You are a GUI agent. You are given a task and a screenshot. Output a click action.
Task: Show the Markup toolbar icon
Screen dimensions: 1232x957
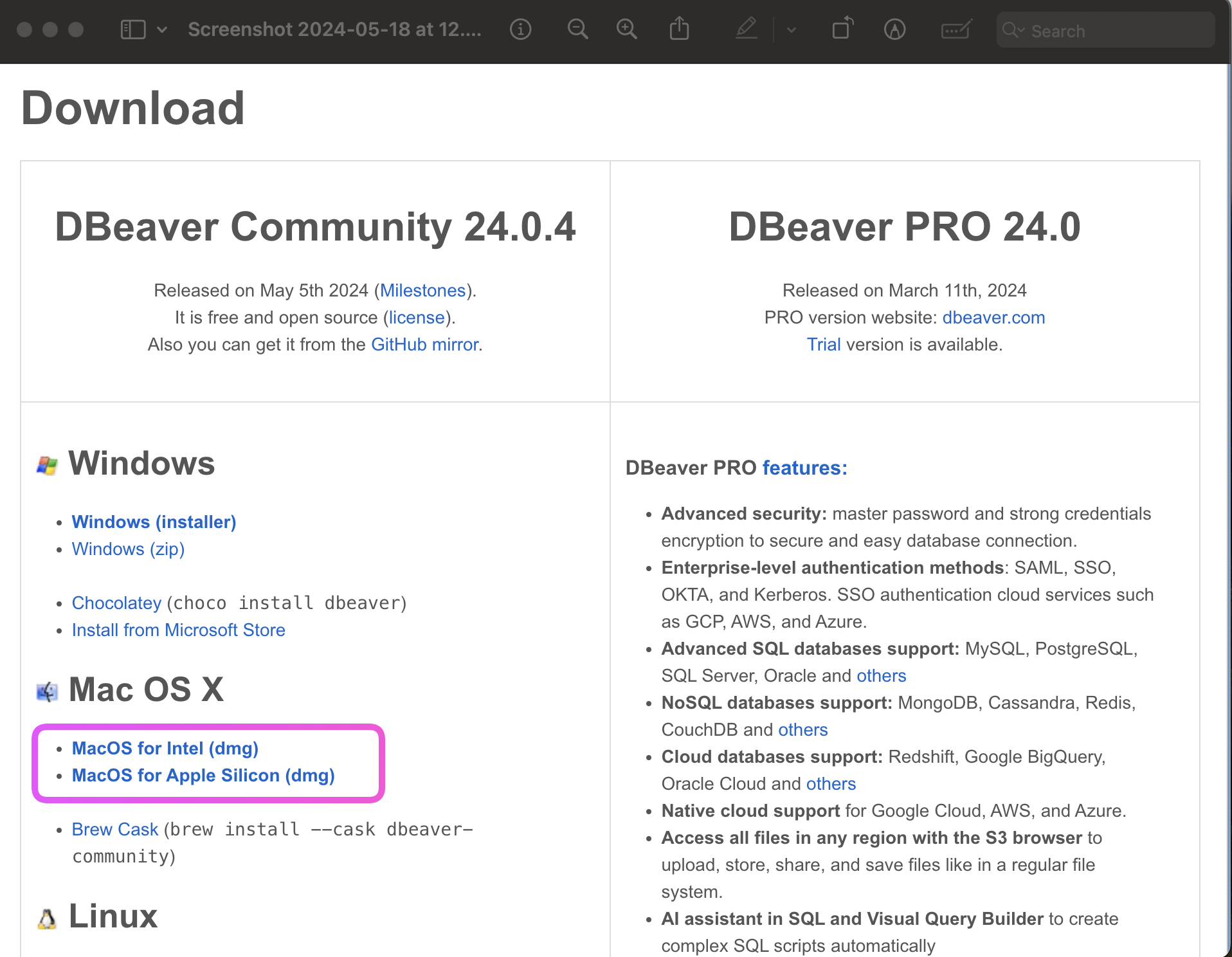pyautogui.click(x=894, y=30)
